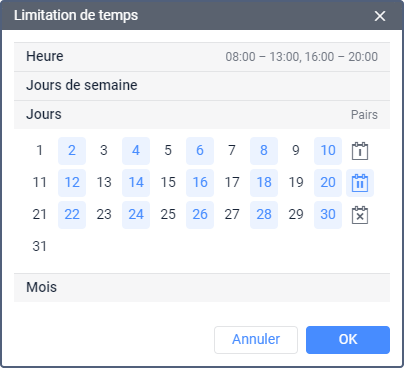
Task: Toggle day 31 on
Action: pyautogui.click(x=40, y=247)
